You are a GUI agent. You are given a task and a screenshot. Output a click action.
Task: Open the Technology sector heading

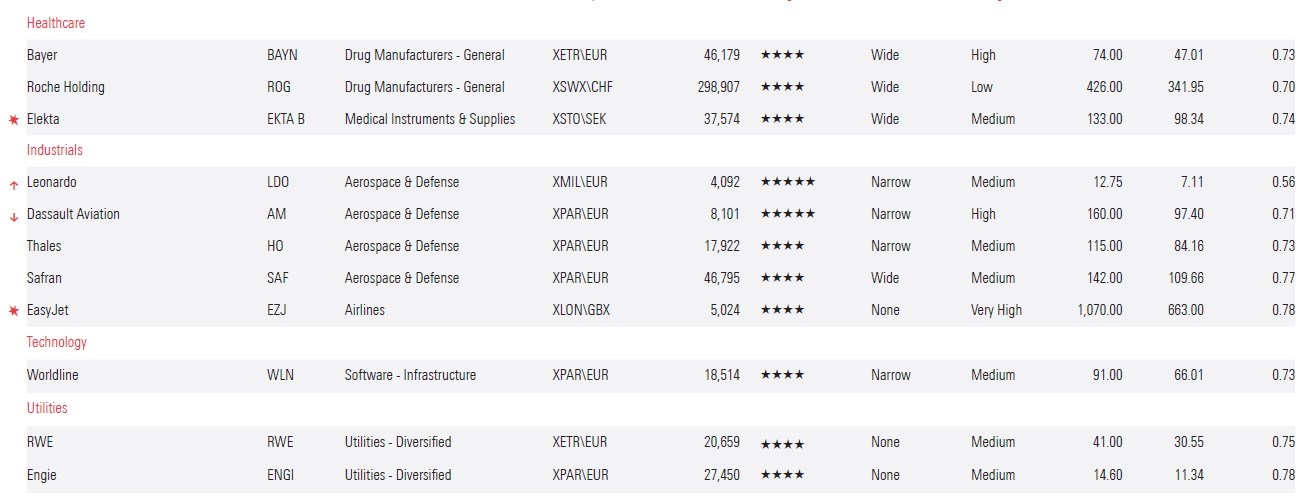click(x=57, y=342)
